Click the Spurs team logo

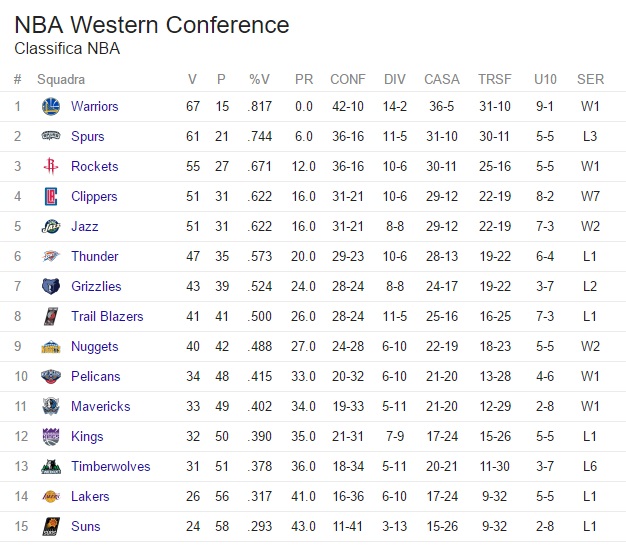[51, 136]
